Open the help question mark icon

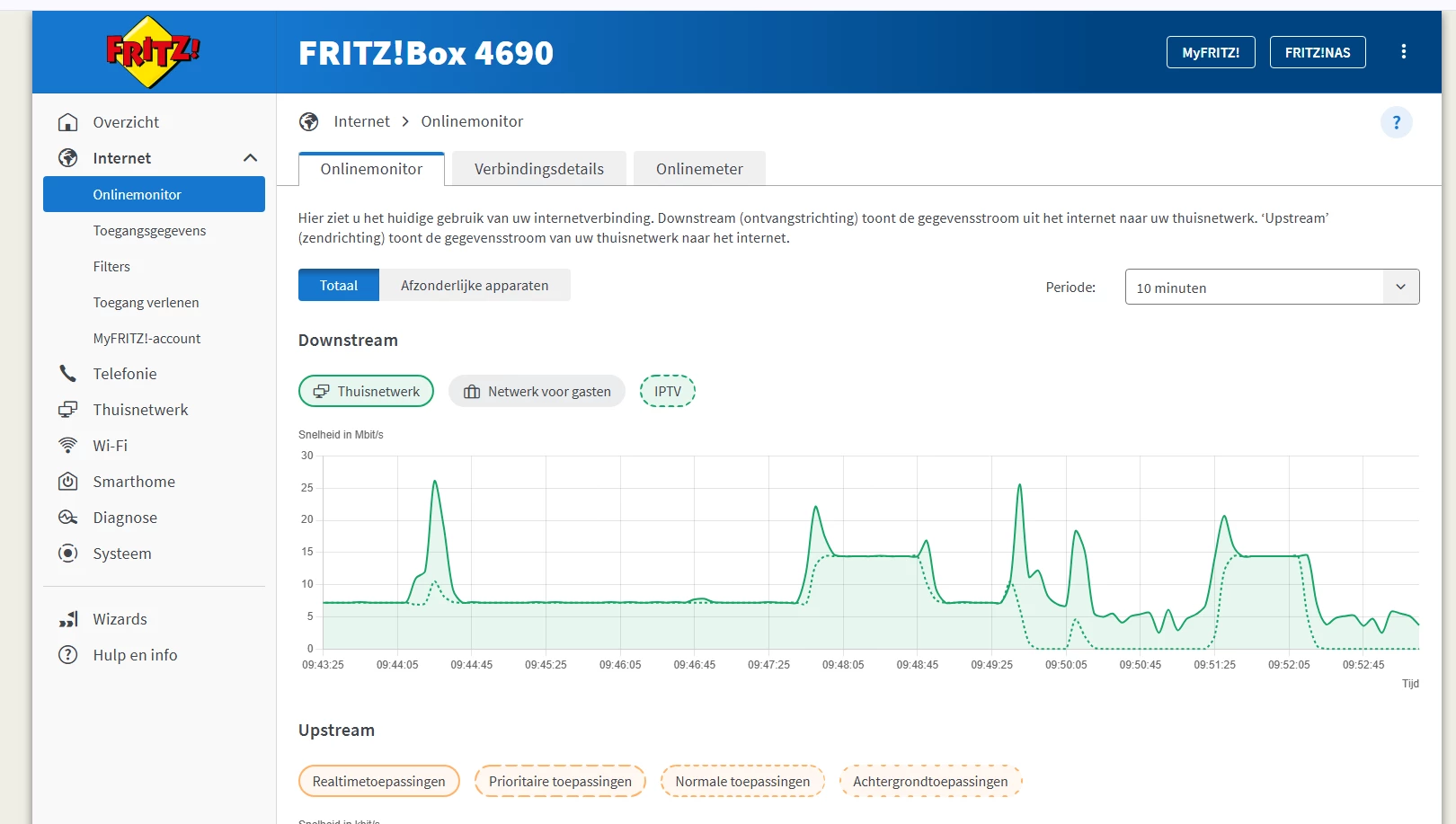[1396, 122]
